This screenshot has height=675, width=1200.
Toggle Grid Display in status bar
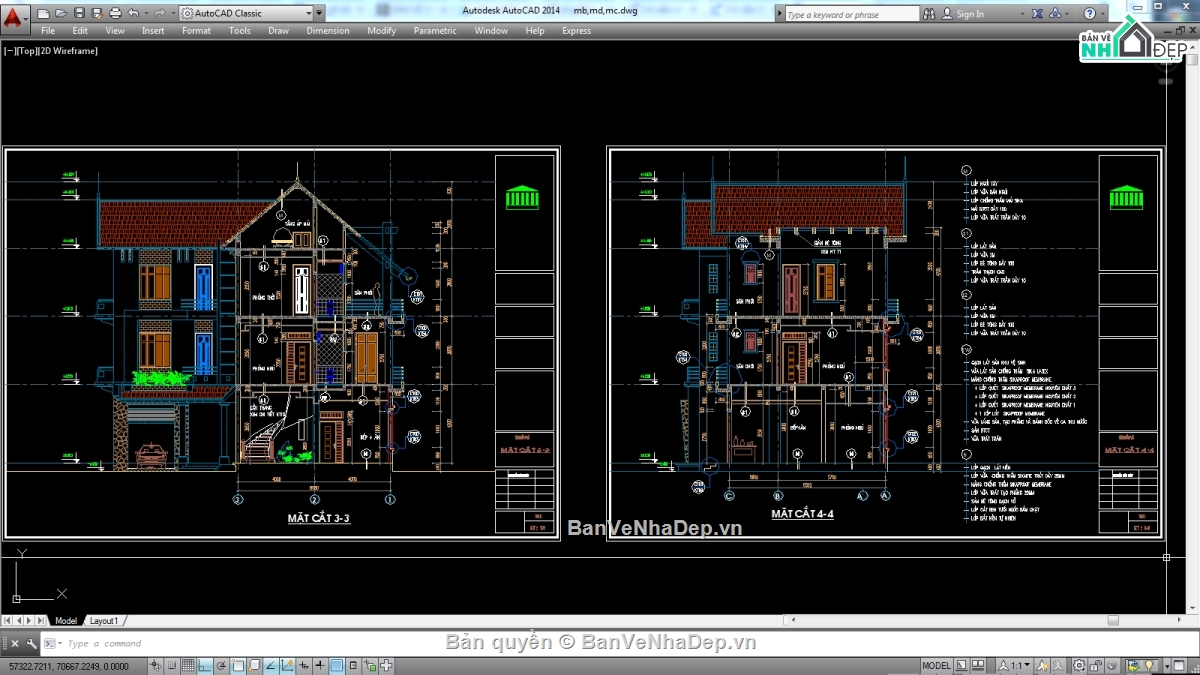(x=188, y=666)
